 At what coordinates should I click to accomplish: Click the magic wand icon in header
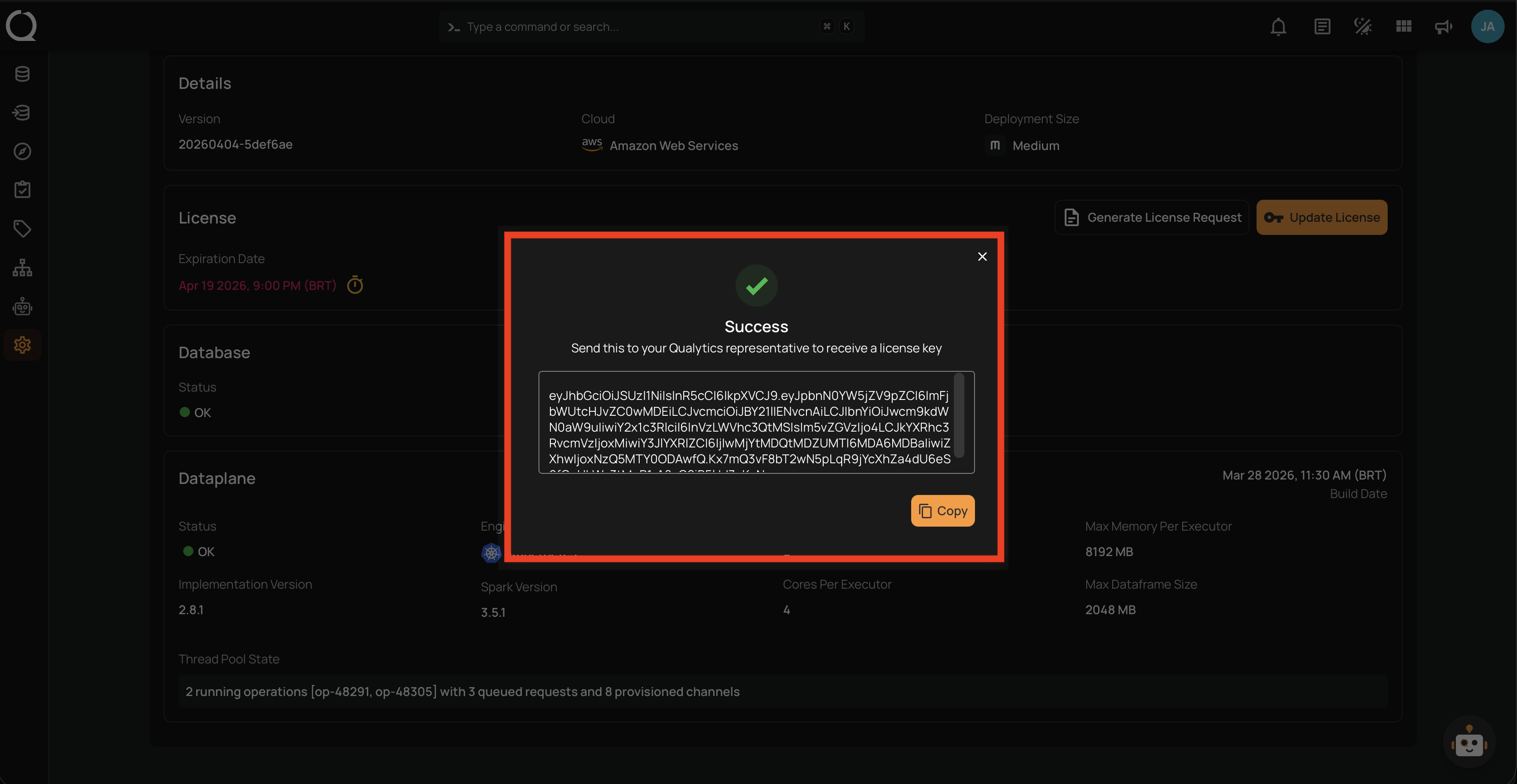[x=1363, y=26]
